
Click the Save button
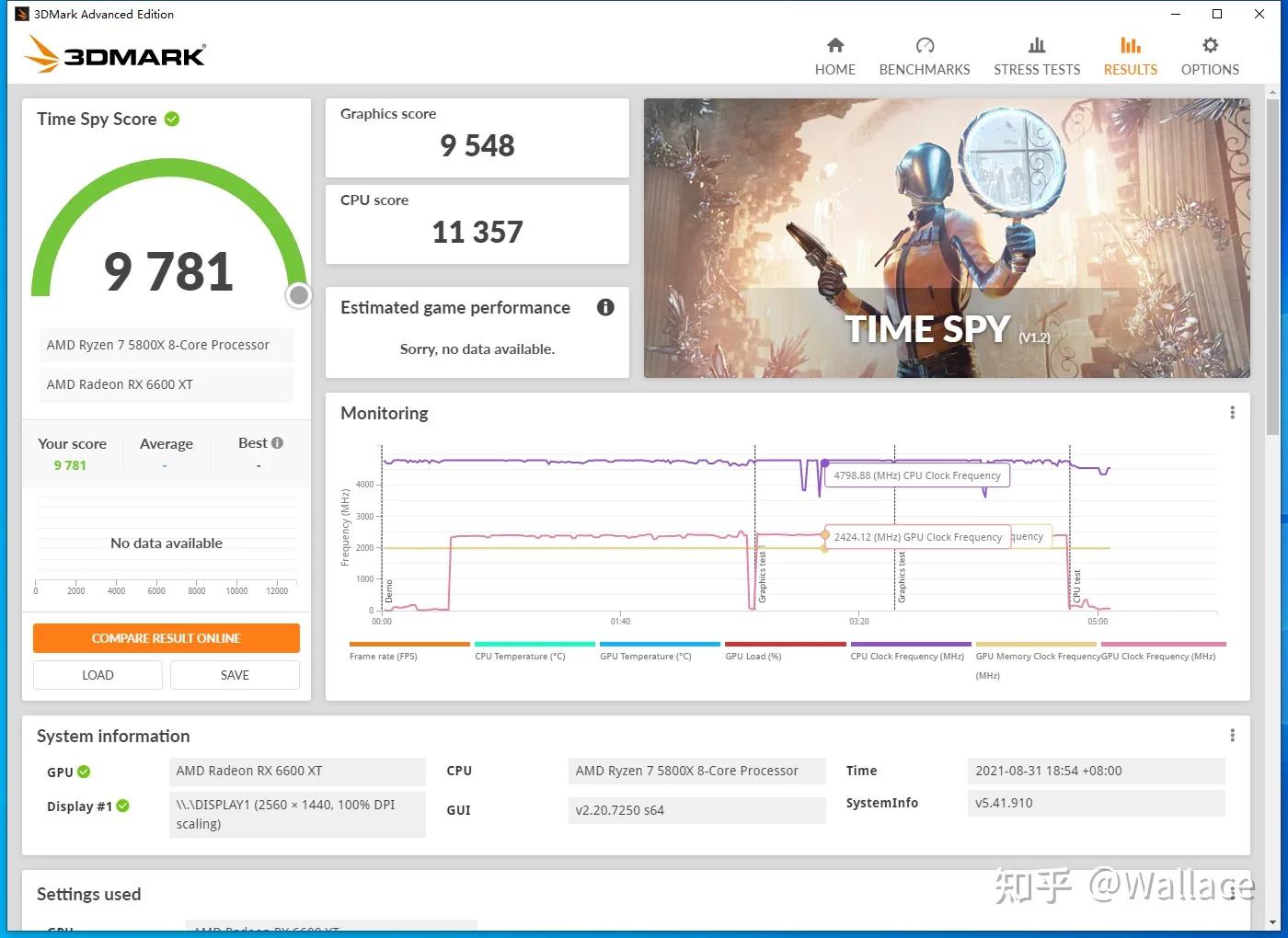235,675
